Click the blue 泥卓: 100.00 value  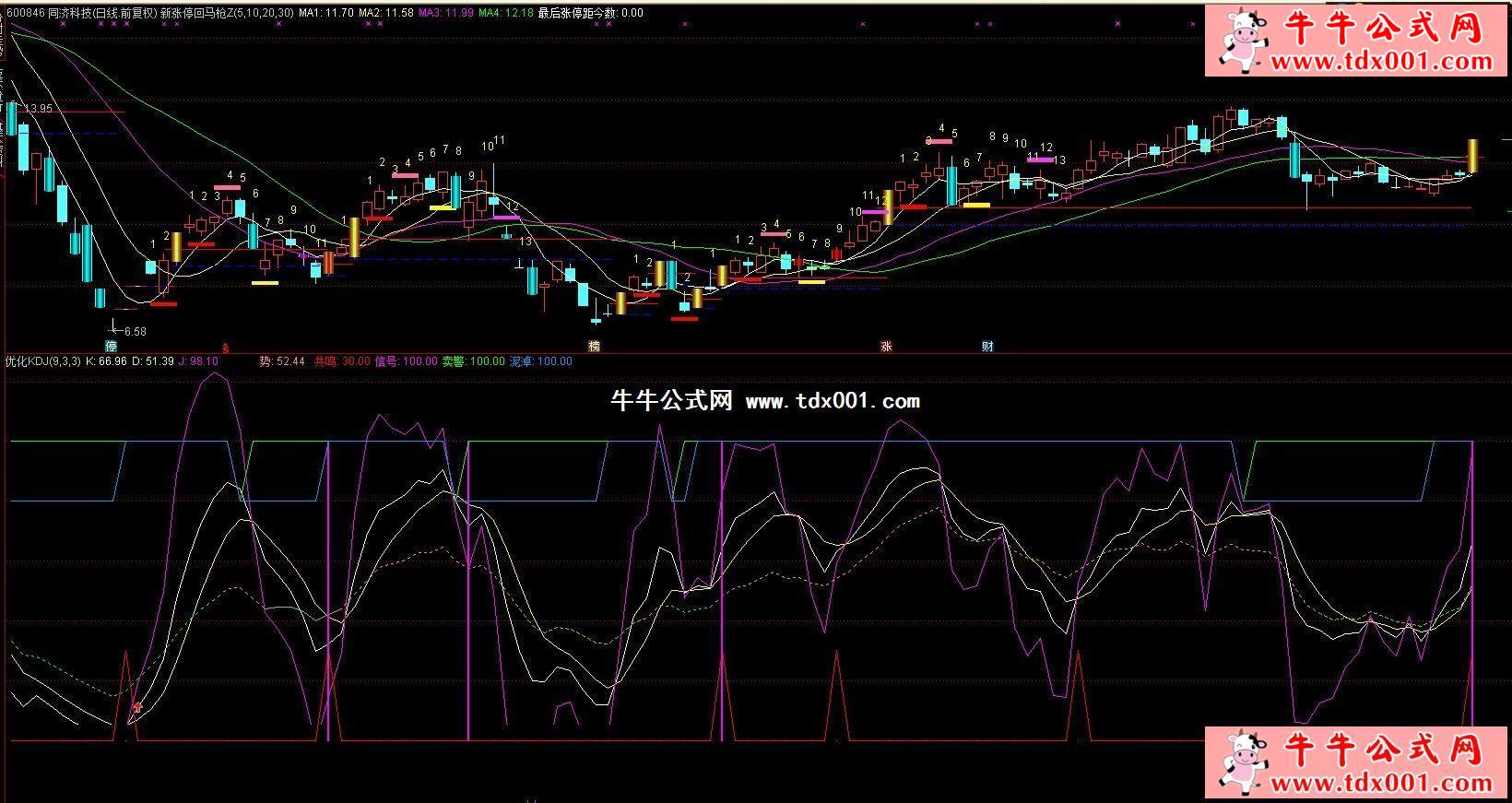point(540,361)
